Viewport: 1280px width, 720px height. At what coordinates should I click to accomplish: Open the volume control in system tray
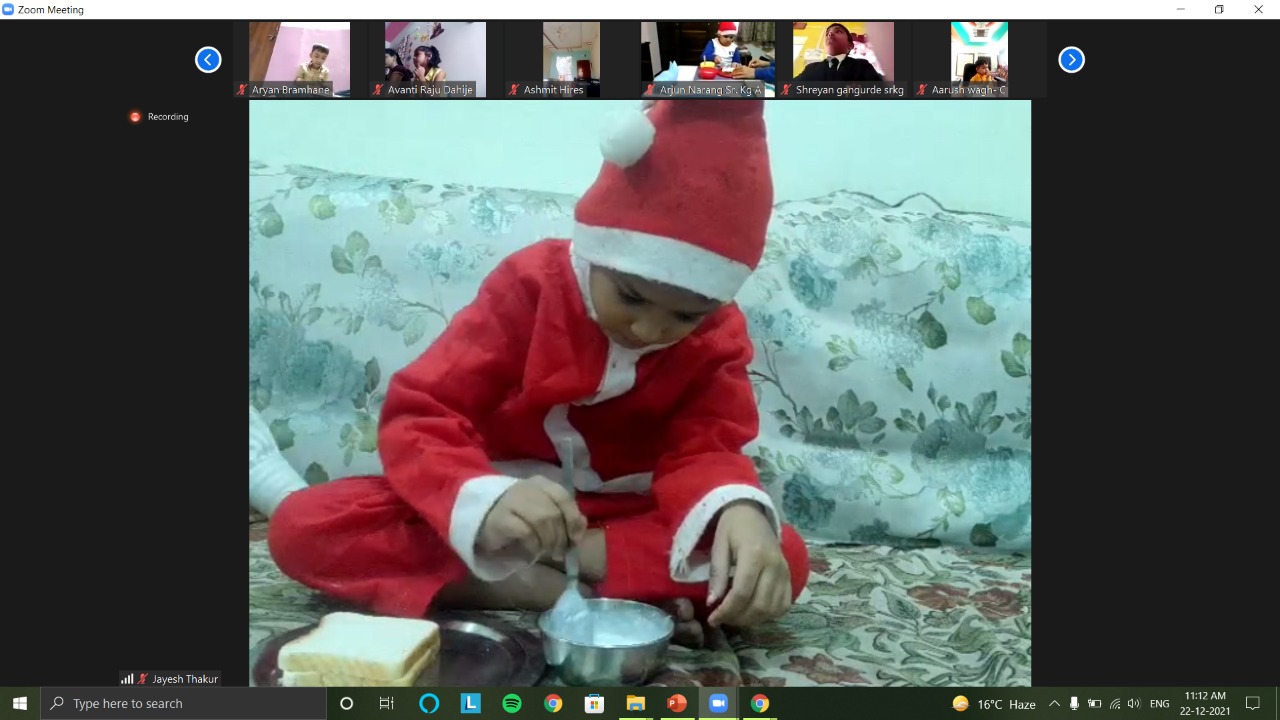[1133, 704]
